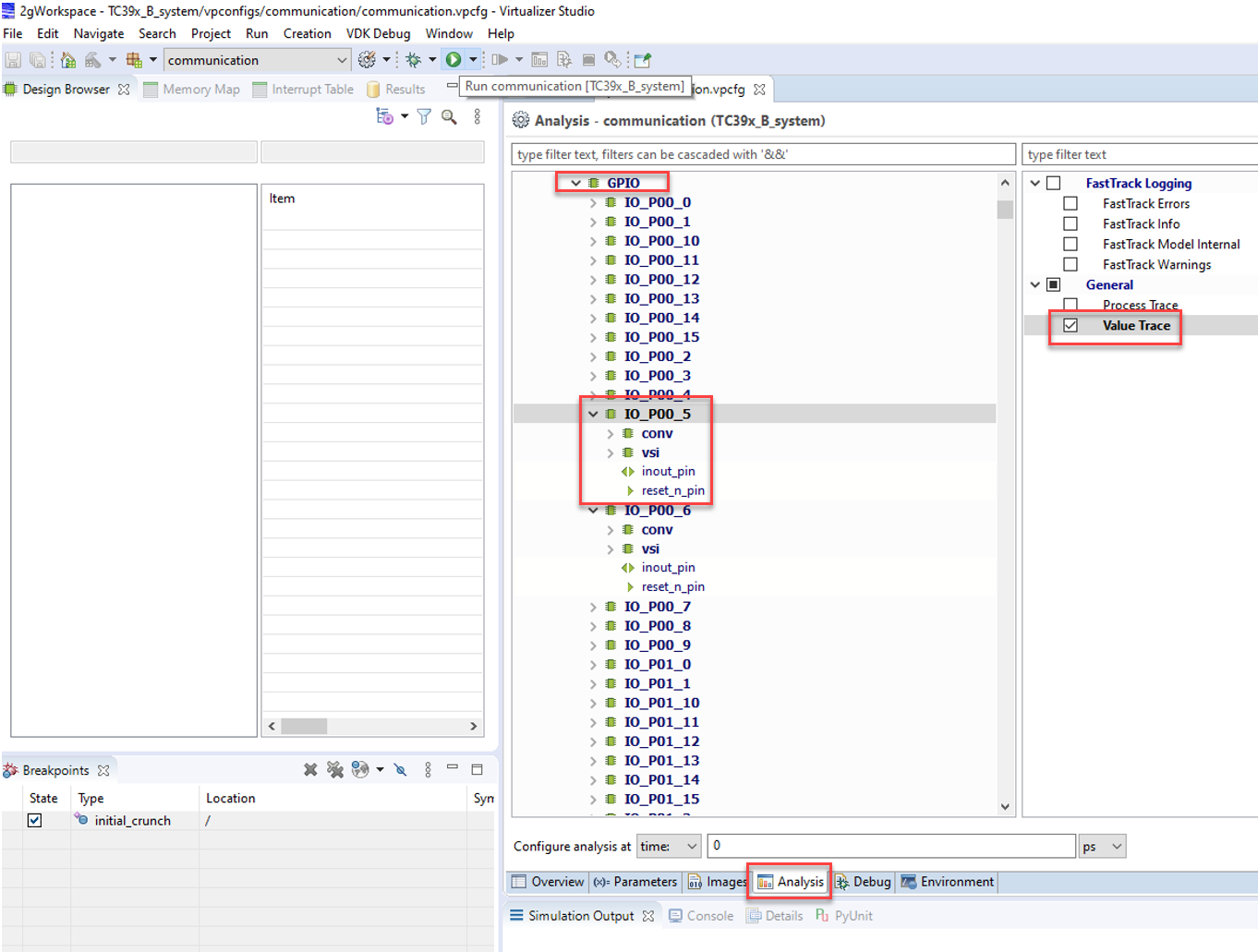Save the current vpcfg file
Viewport: 1258px width, 952px height.
pyautogui.click(x=12, y=58)
